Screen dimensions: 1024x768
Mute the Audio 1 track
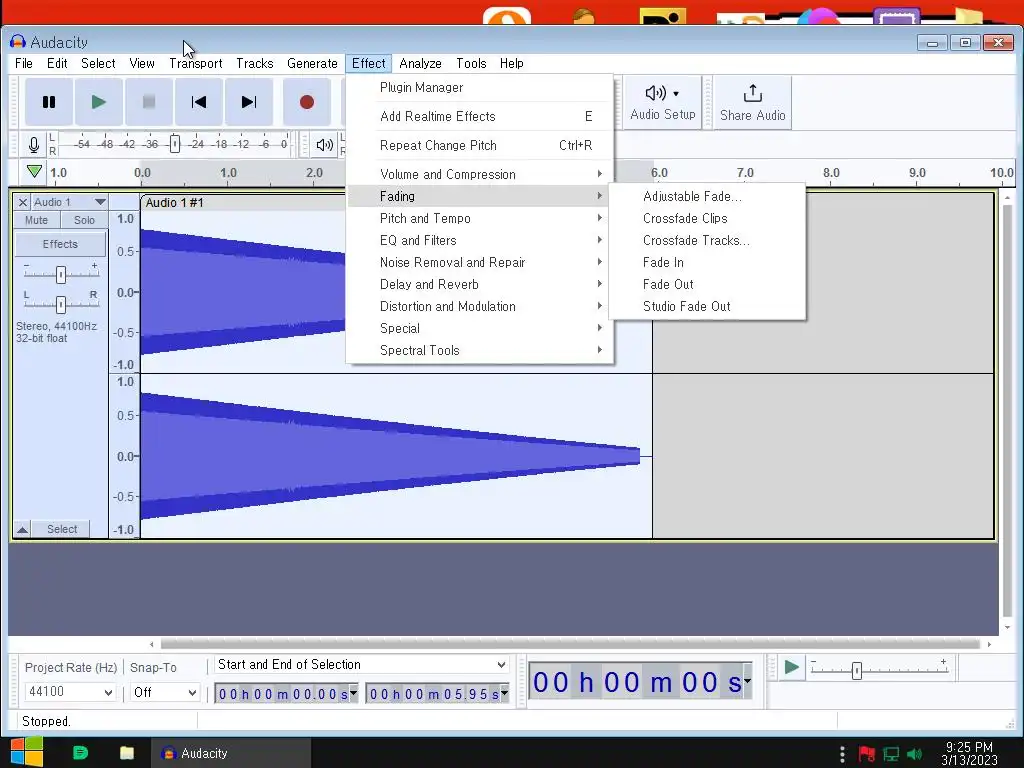click(37, 221)
